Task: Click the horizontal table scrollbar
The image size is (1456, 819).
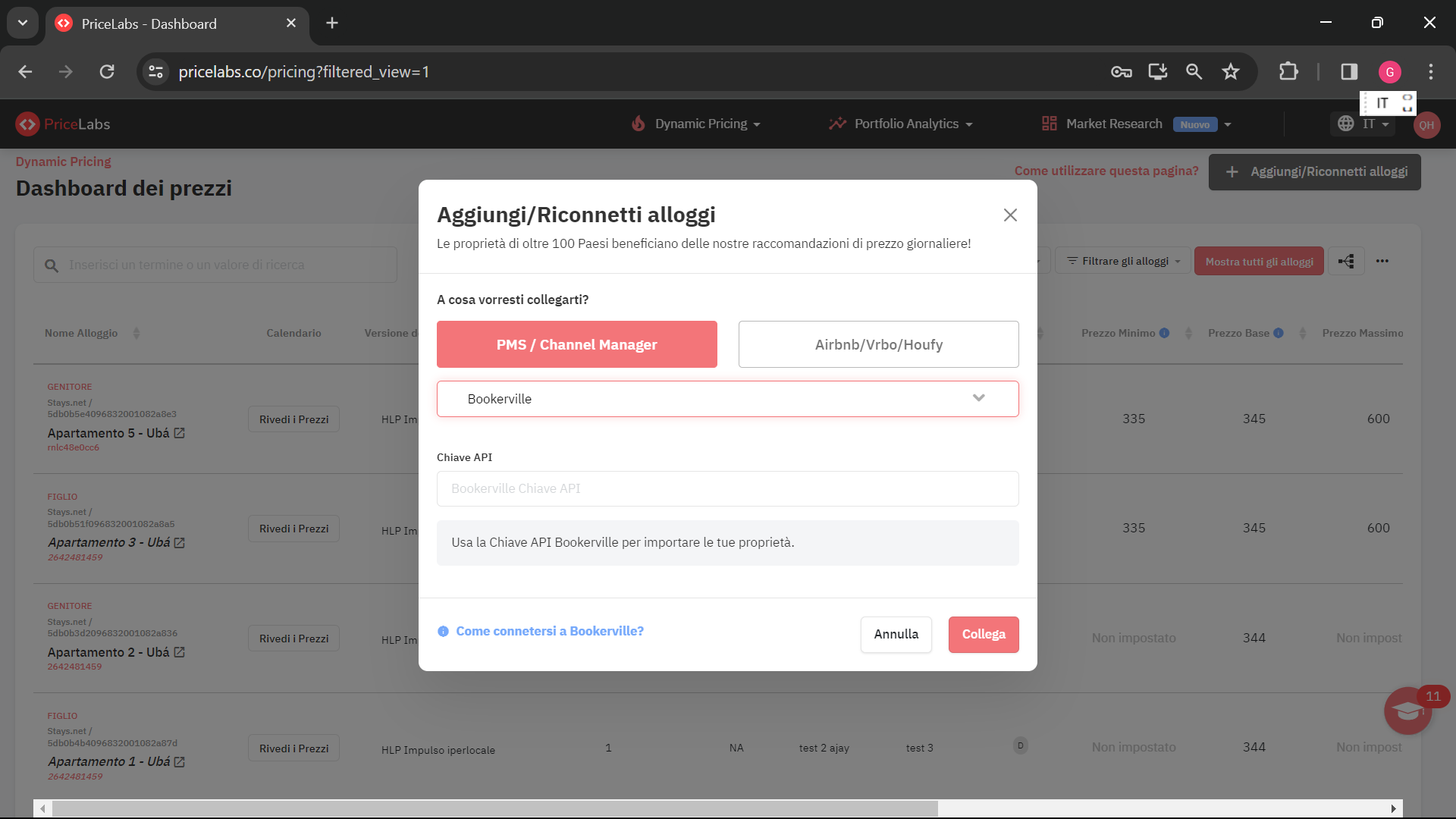Action: (x=494, y=808)
